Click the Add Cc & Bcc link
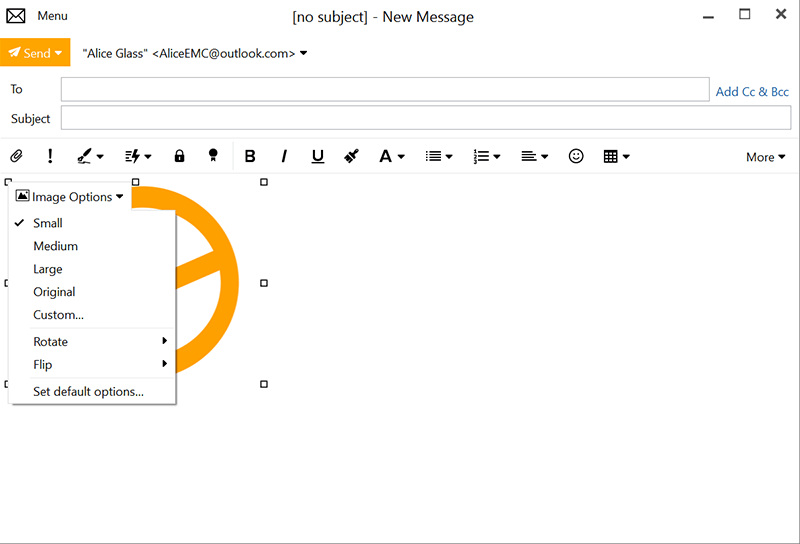800x544 pixels. tap(752, 92)
